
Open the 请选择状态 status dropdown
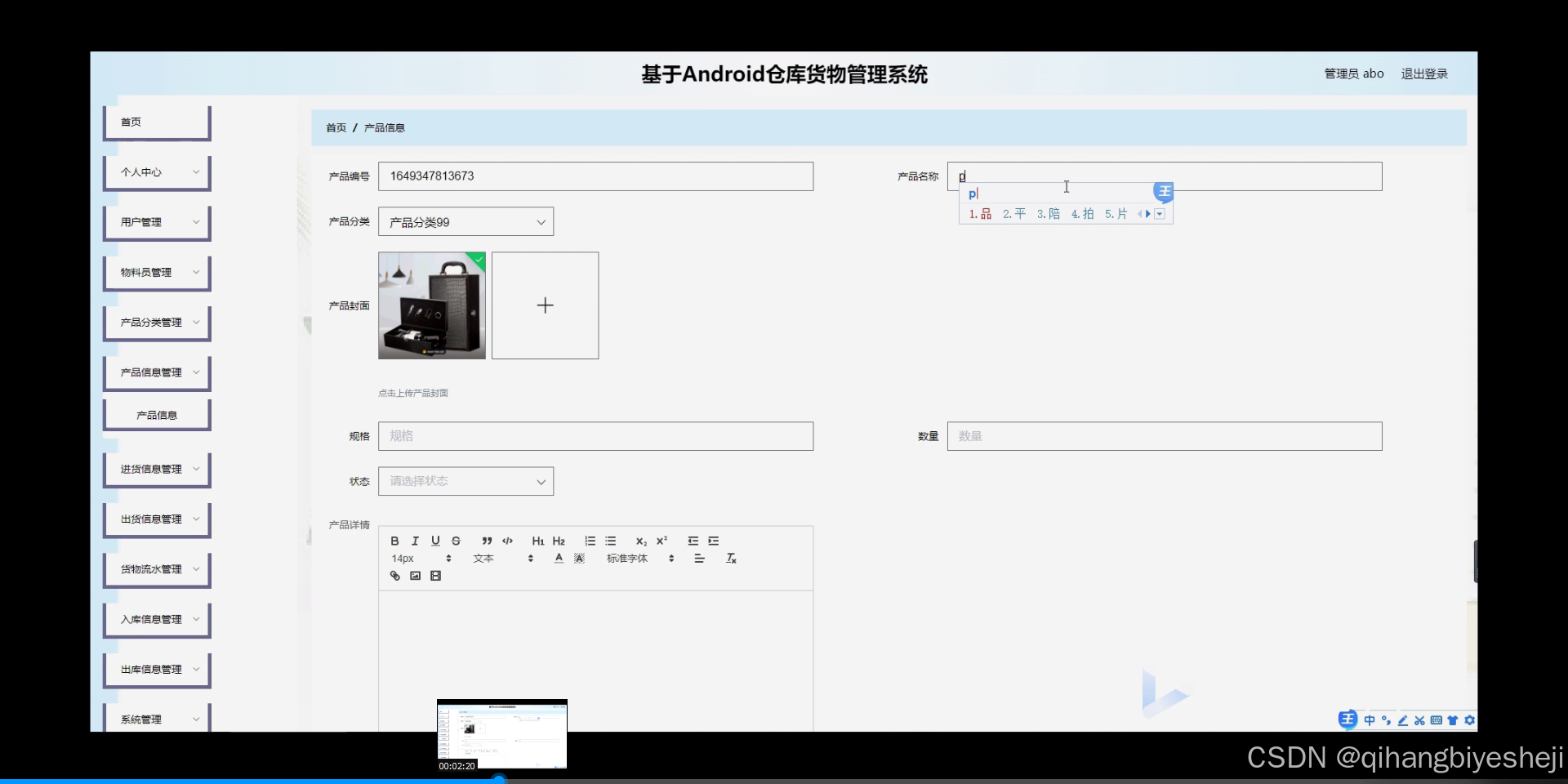coord(465,481)
